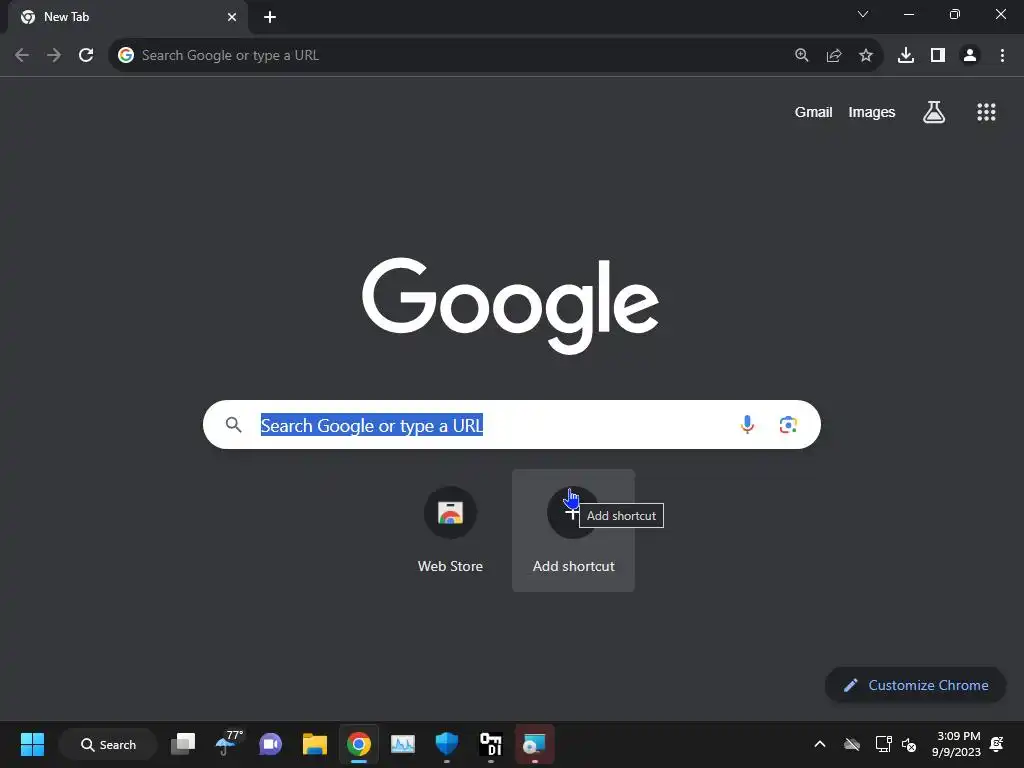Open a new tab with the plus button

[270, 17]
